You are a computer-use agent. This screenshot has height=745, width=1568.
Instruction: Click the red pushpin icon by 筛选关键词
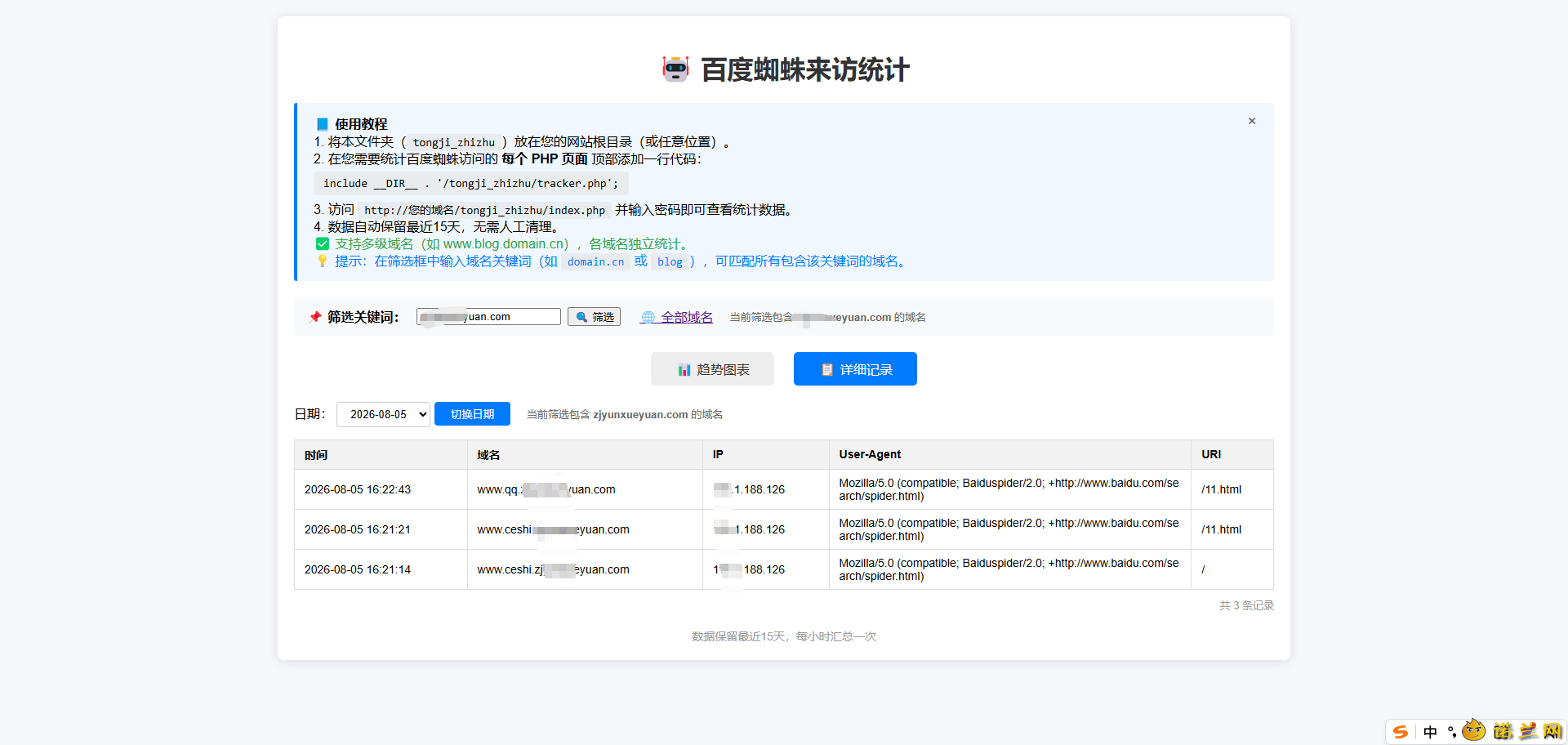[315, 317]
